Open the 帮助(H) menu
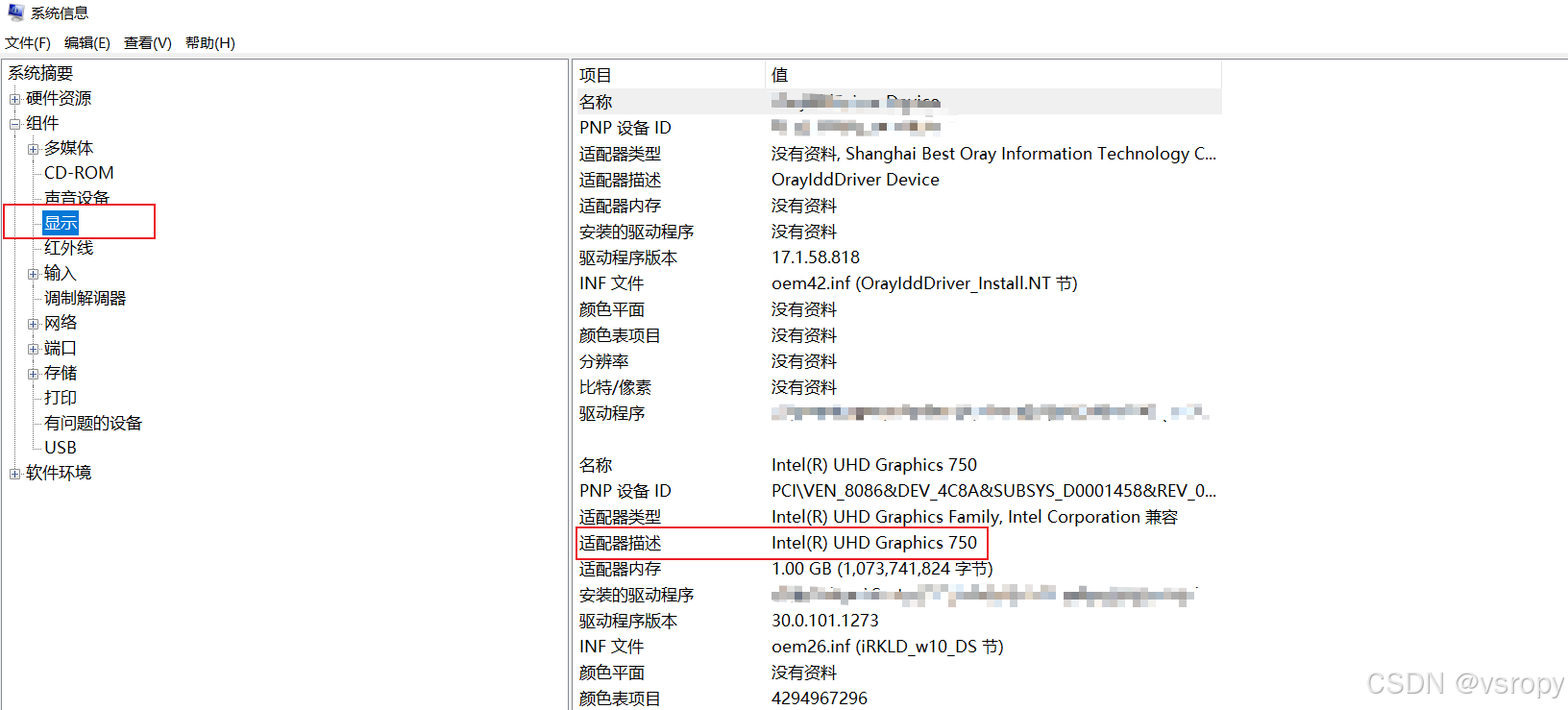Image resolution: width=1568 pixels, height=710 pixels. coord(209,43)
